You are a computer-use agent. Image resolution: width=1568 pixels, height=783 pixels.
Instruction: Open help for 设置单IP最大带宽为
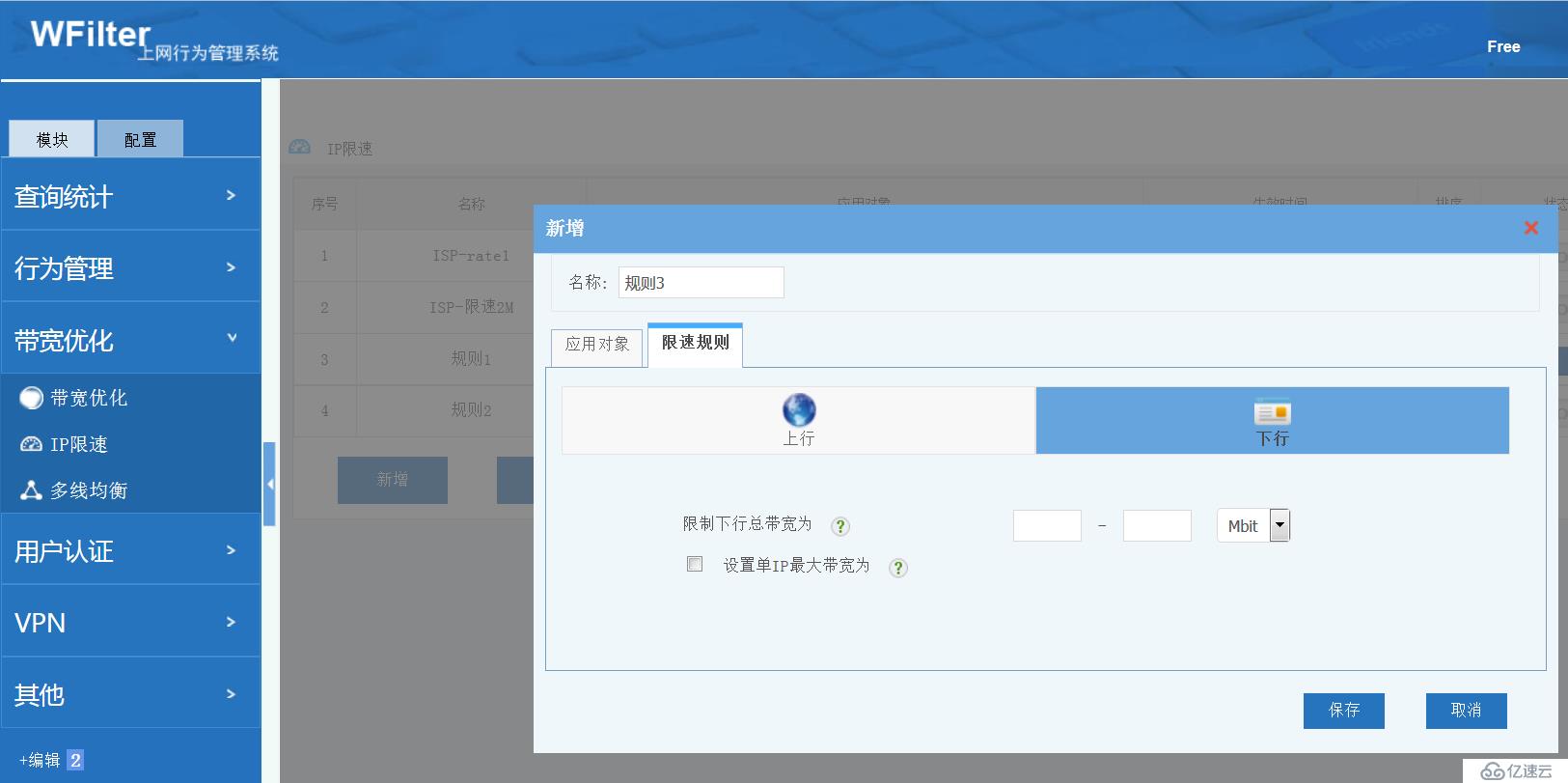[x=898, y=568]
